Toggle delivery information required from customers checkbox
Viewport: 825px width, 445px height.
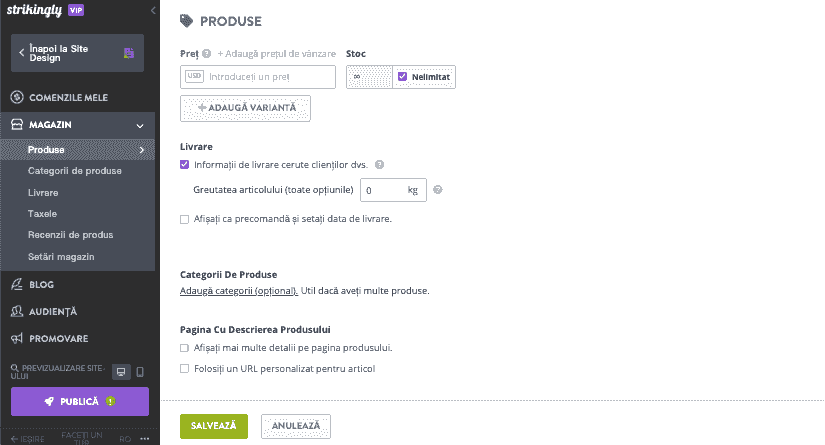185,165
